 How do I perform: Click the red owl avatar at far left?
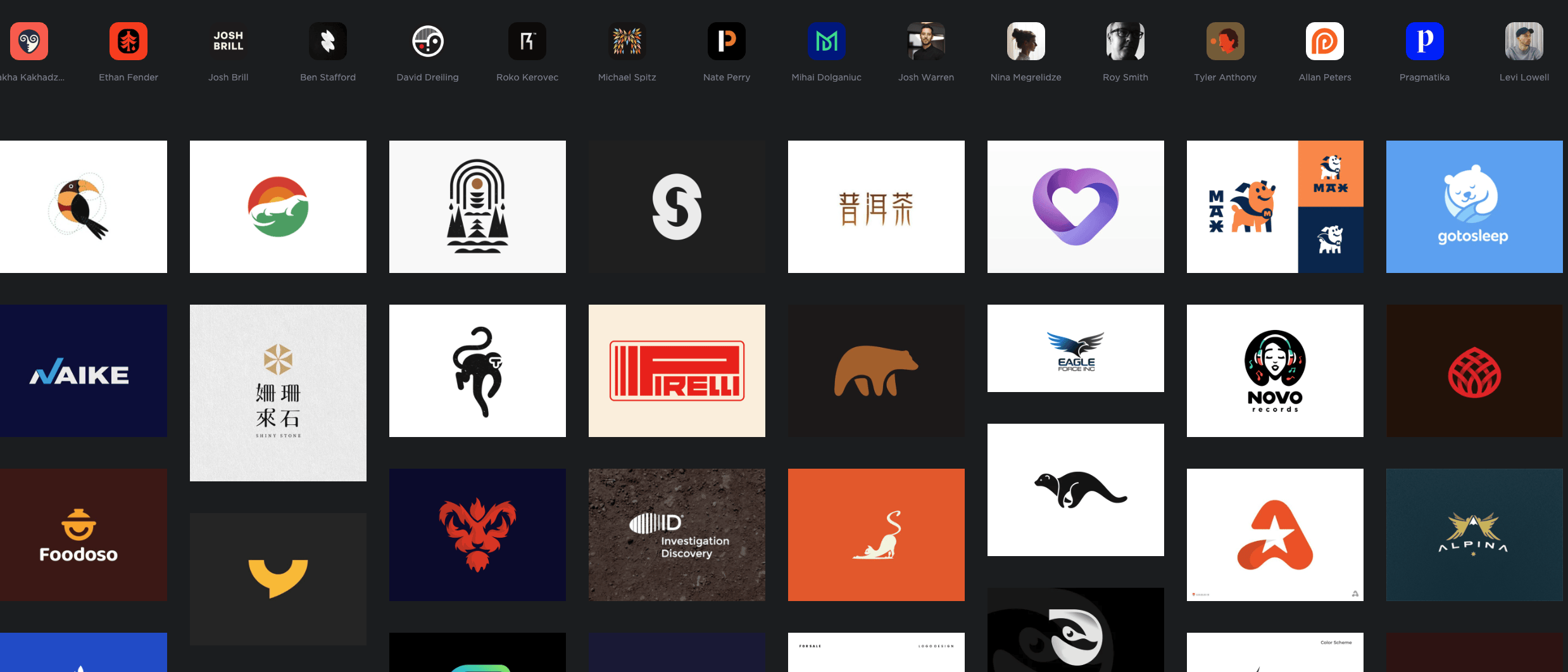pos(29,41)
